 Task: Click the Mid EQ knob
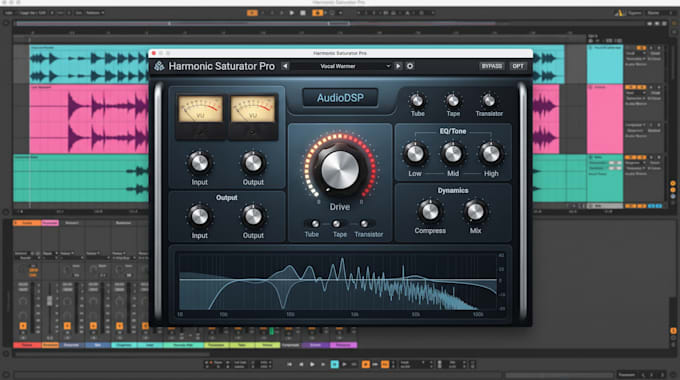coord(453,154)
